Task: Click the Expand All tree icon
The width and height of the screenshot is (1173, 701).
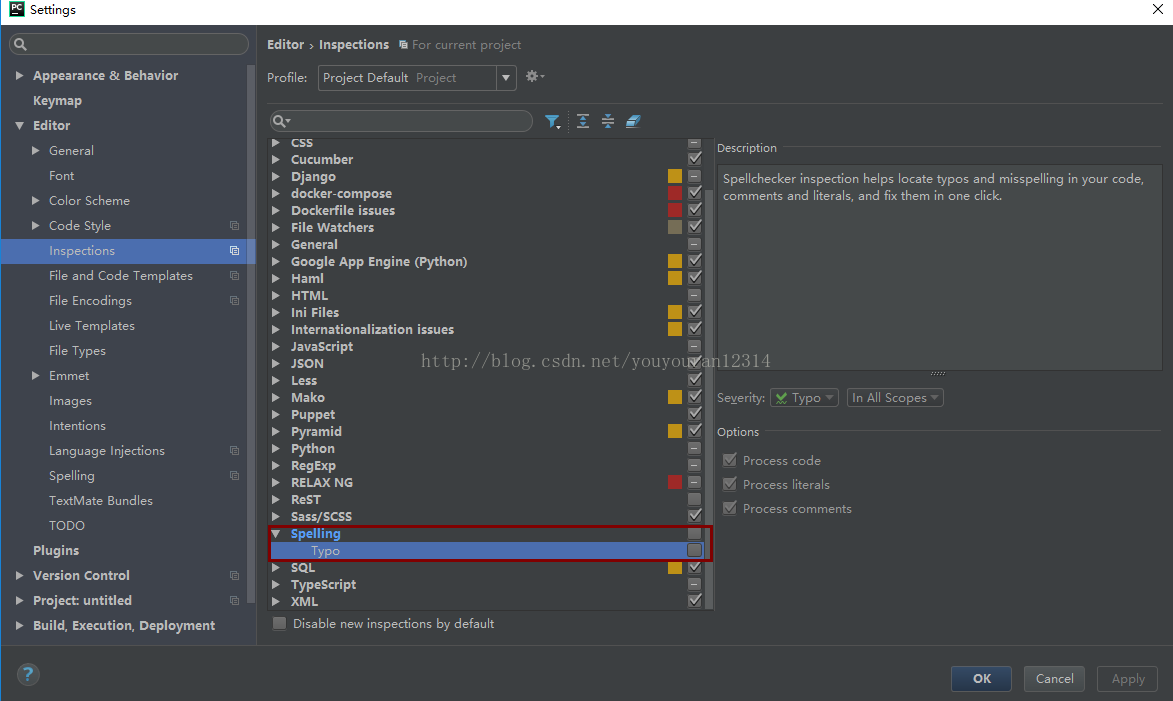Action: coord(583,121)
